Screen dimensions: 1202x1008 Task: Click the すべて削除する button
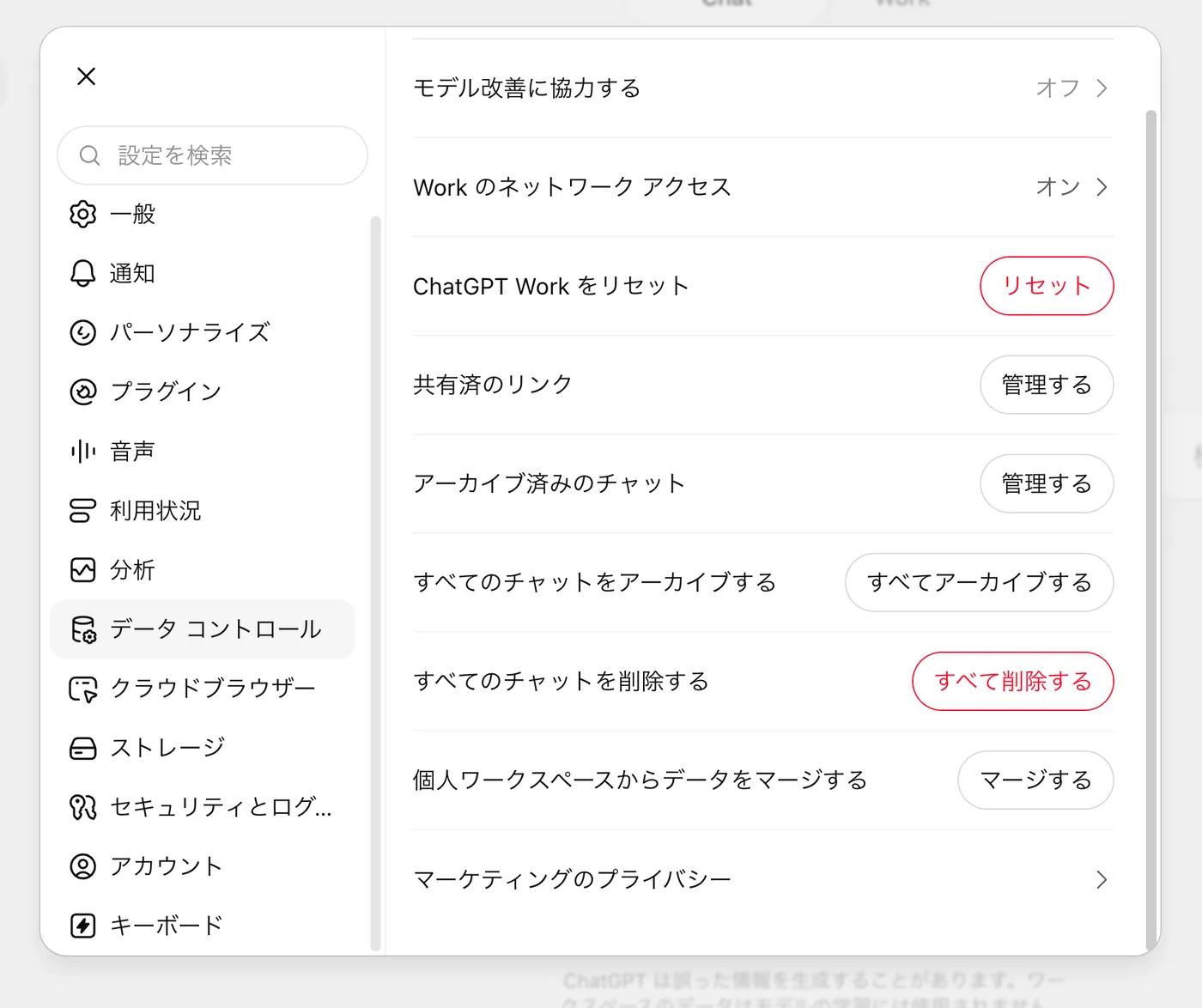[x=1013, y=681]
